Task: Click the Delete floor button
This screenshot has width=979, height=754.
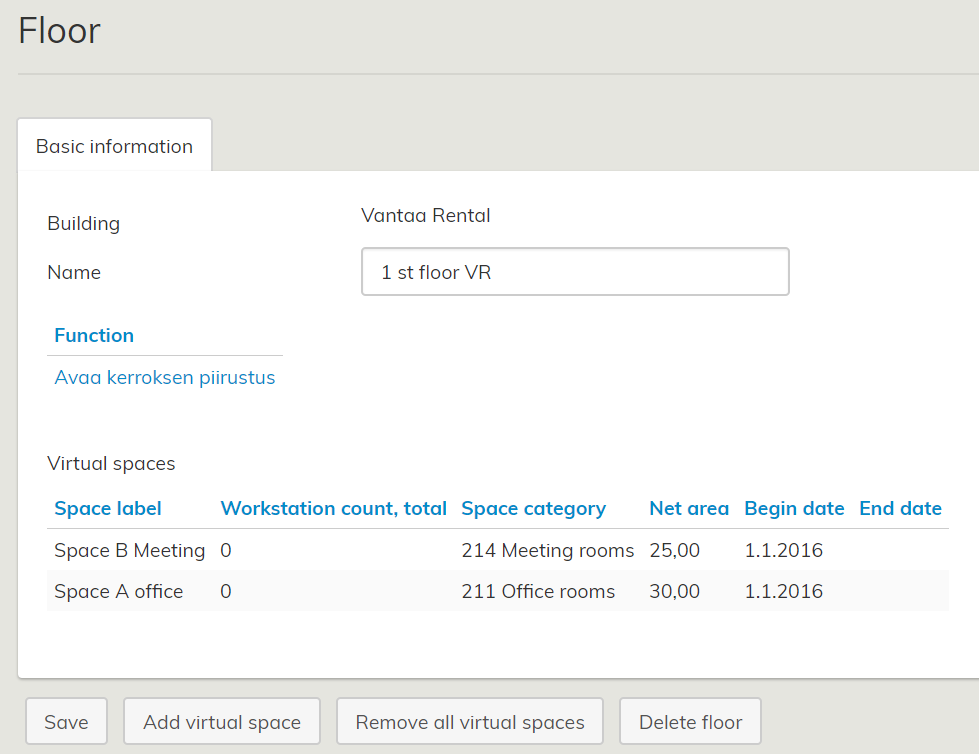Action: point(690,722)
